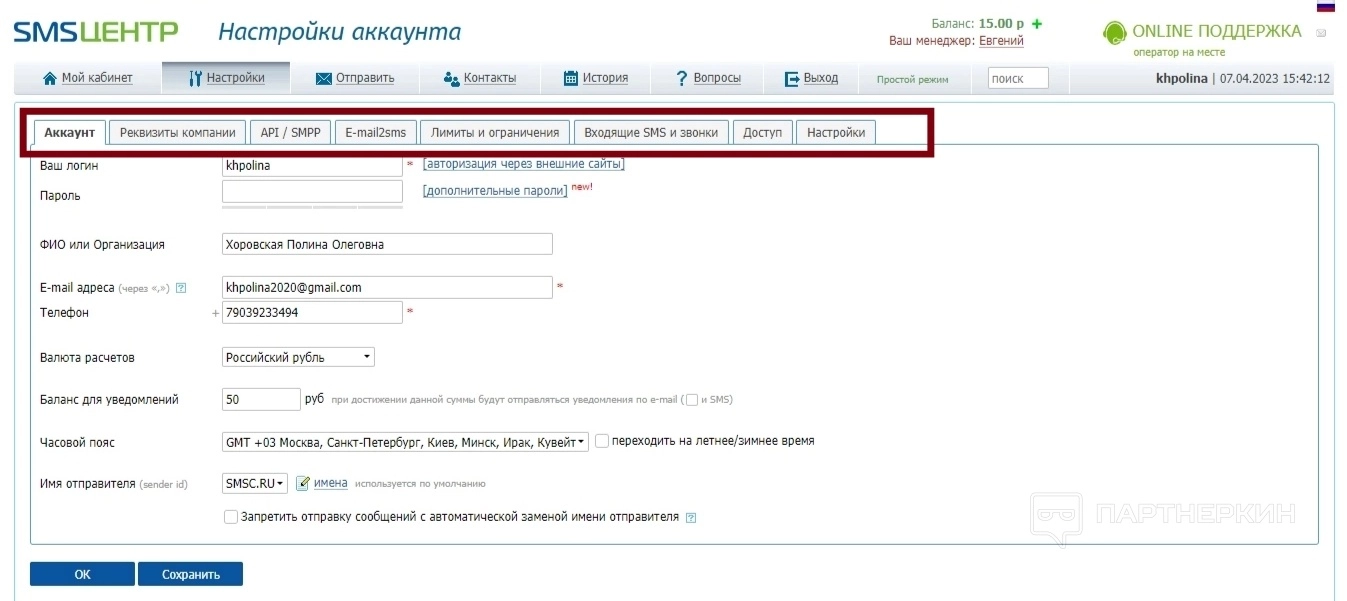
Task: Open the Лимиты и ограничения tab
Action: (x=495, y=132)
